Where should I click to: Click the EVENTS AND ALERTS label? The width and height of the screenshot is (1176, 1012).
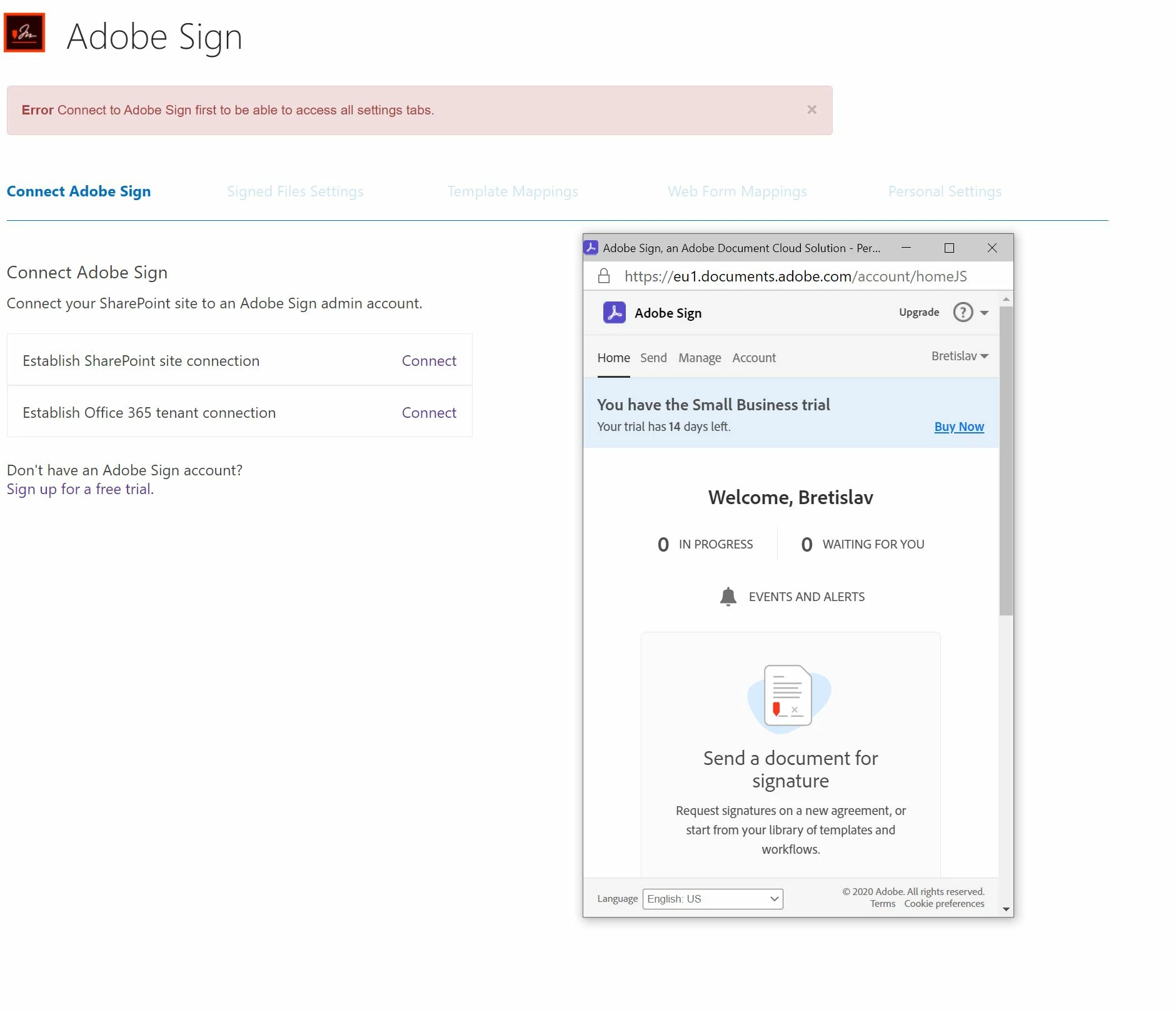pyautogui.click(x=807, y=597)
